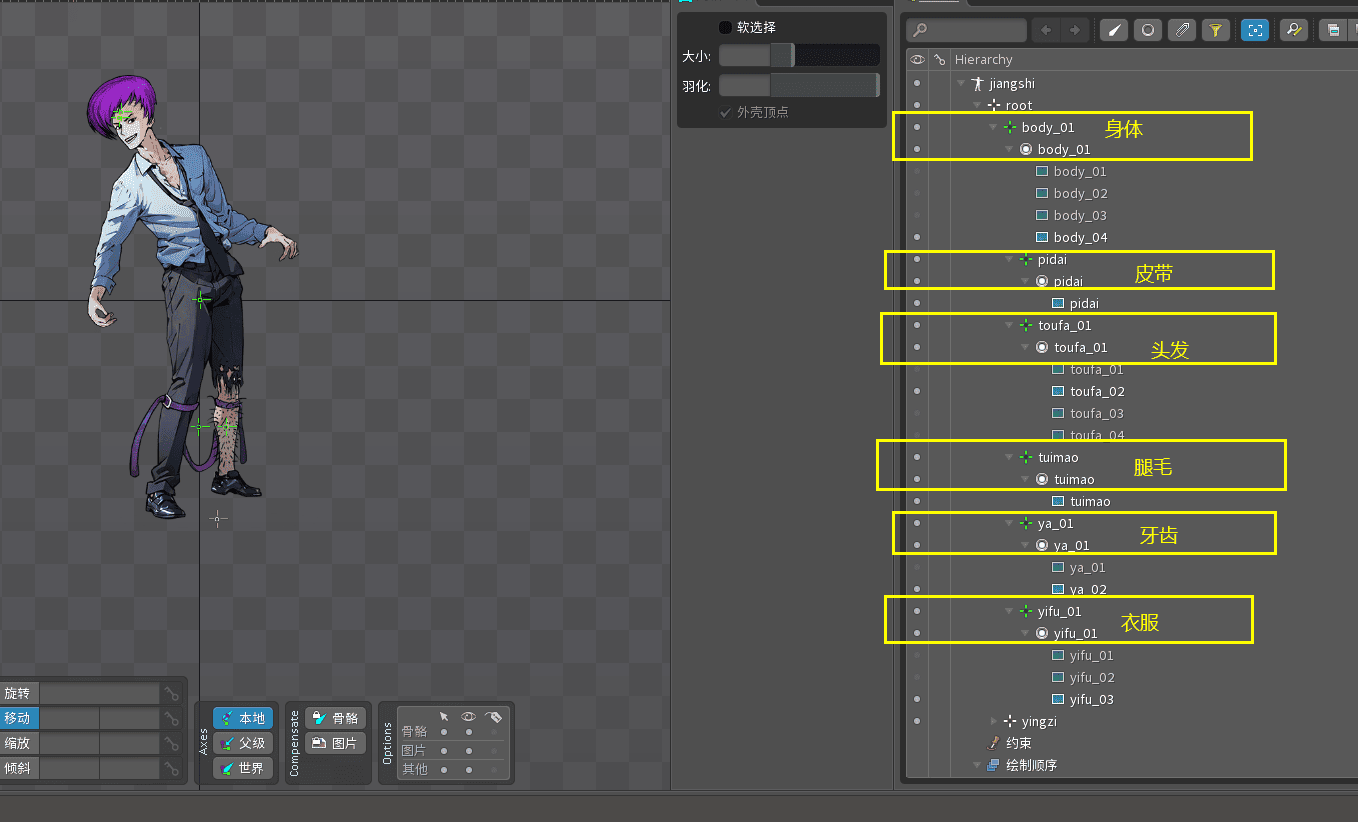Viewport: 1358px width, 822px height.
Task: Select the yifu_03 attachment in tree
Action: point(1091,699)
